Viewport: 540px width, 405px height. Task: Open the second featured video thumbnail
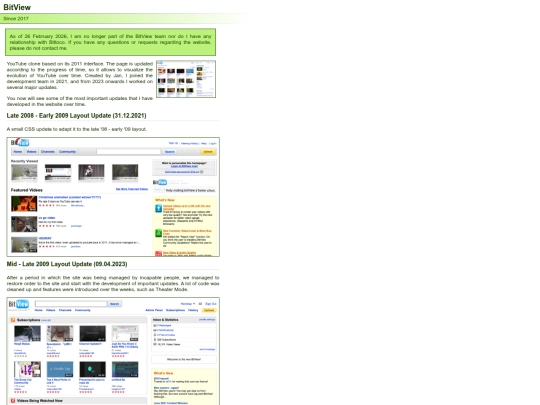[24, 224]
